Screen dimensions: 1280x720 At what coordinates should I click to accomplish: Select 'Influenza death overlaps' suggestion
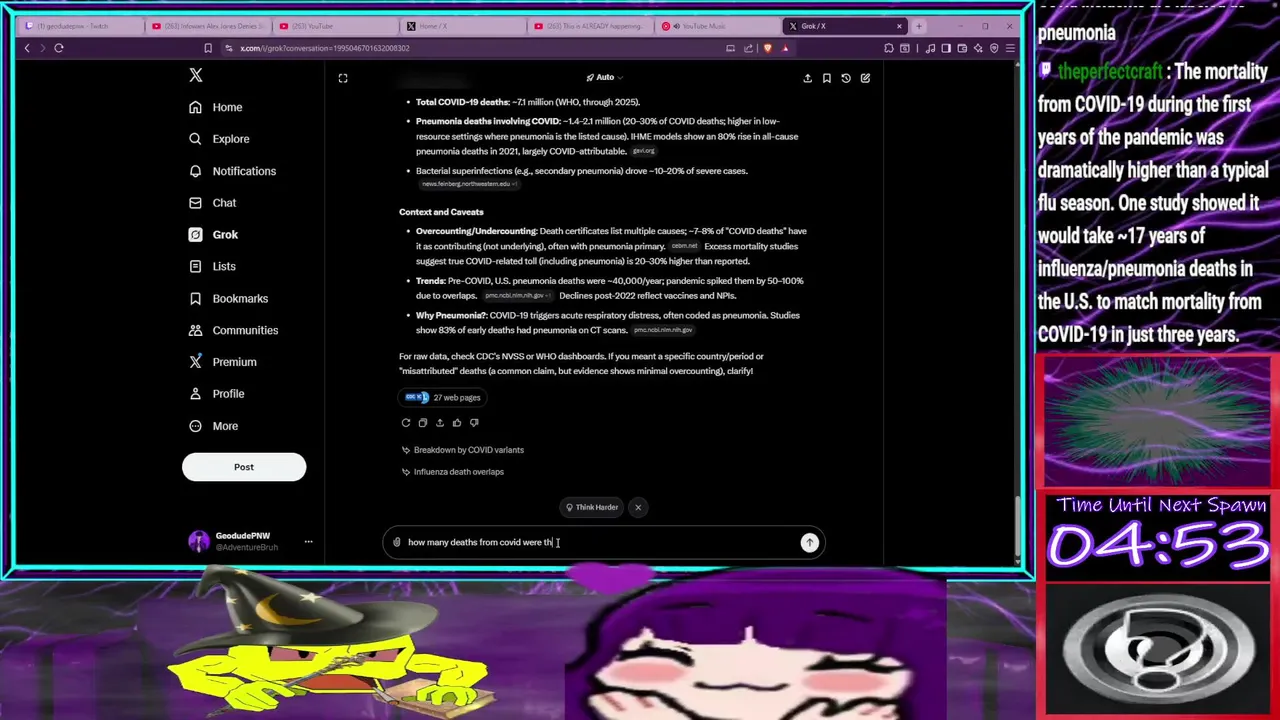453,472
